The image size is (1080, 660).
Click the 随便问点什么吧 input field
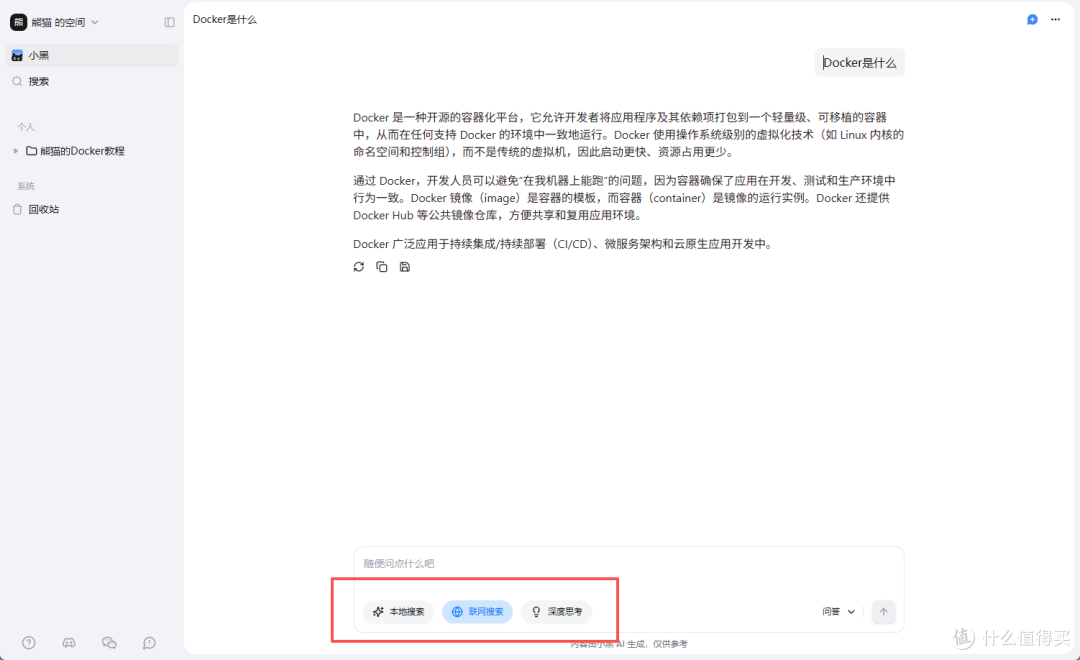tap(628, 564)
